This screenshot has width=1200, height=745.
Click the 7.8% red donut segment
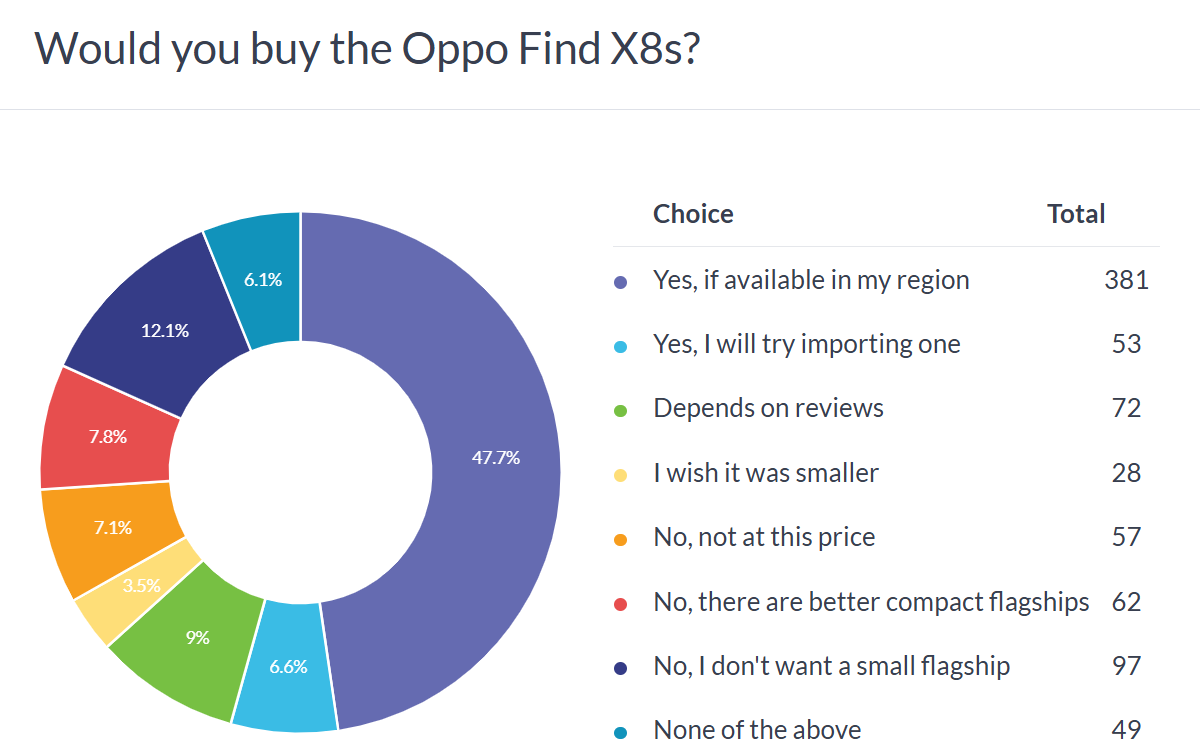click(109, 436)
